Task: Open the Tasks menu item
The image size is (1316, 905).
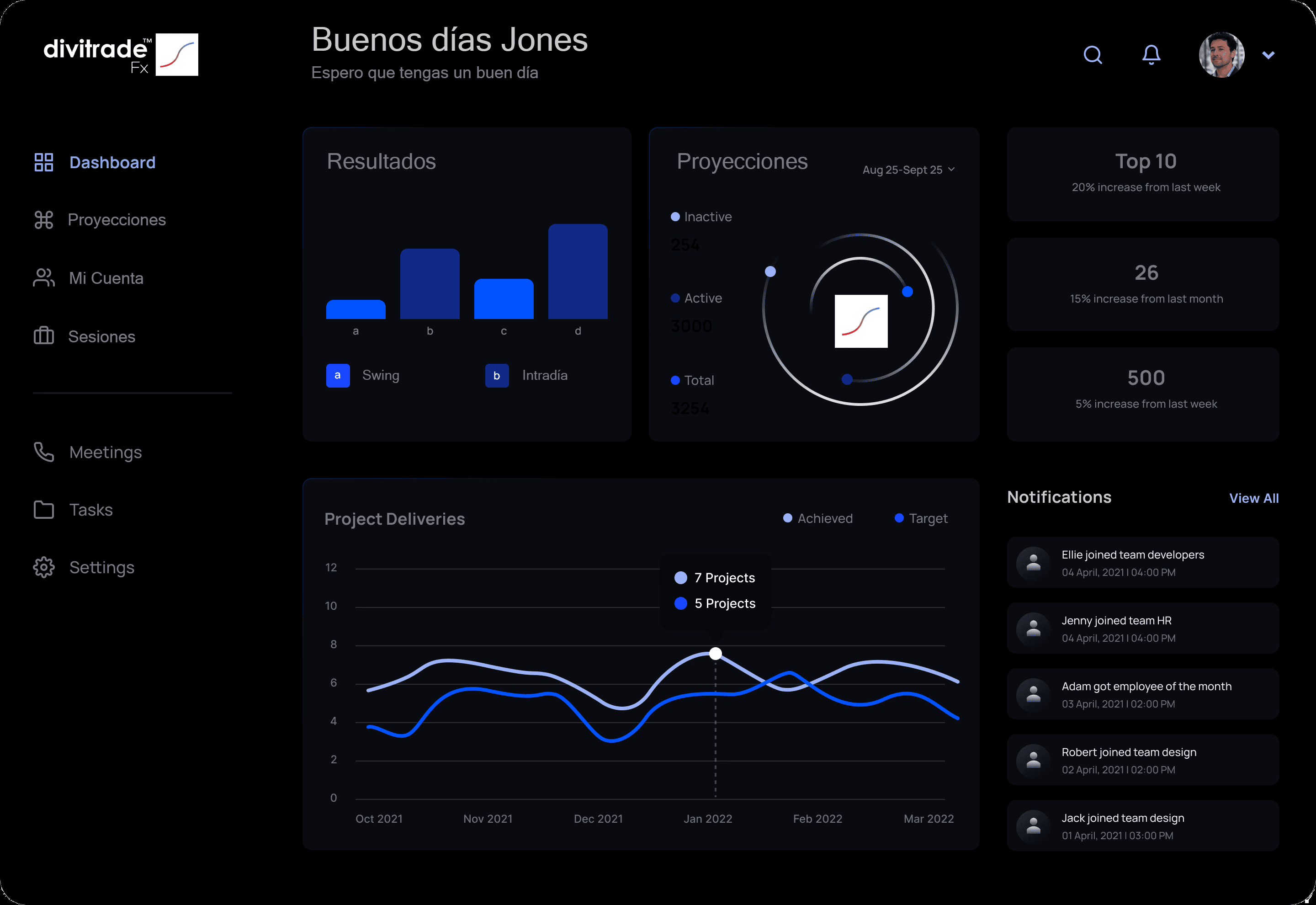Action: tap(90, 510)
